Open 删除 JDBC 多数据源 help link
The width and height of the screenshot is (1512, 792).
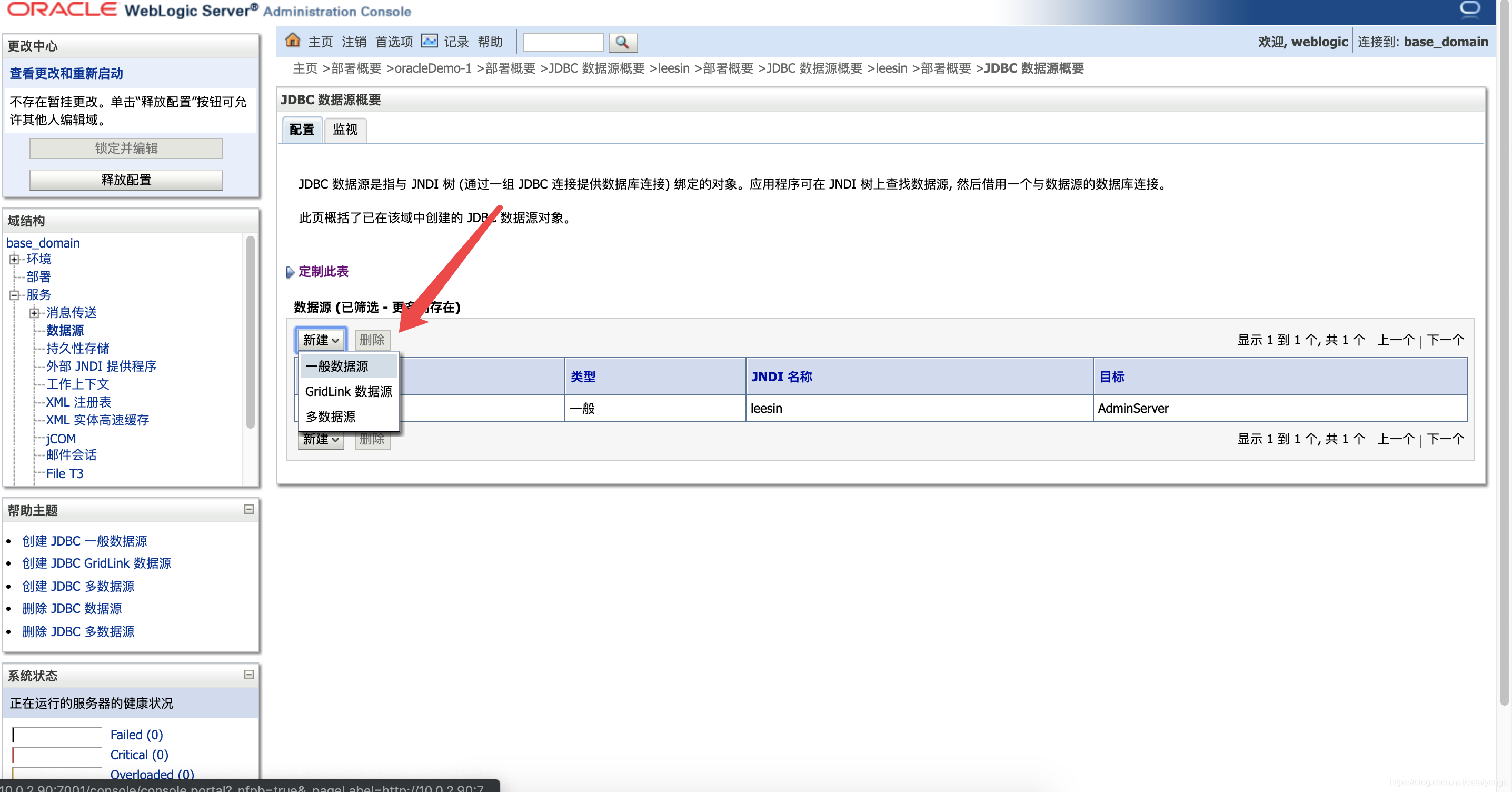coord(78,632)
